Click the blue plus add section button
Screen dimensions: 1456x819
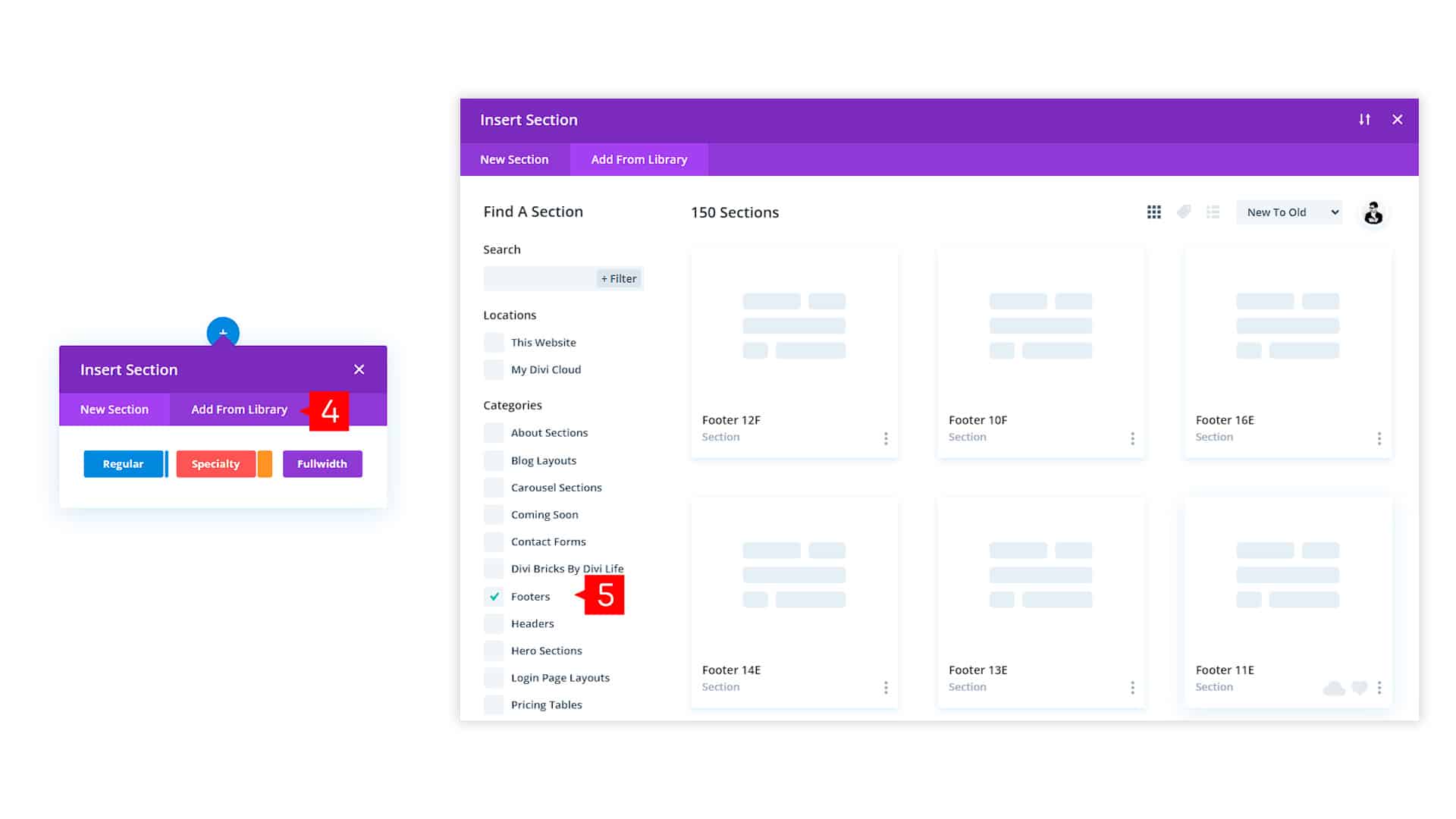click(223, 331)
